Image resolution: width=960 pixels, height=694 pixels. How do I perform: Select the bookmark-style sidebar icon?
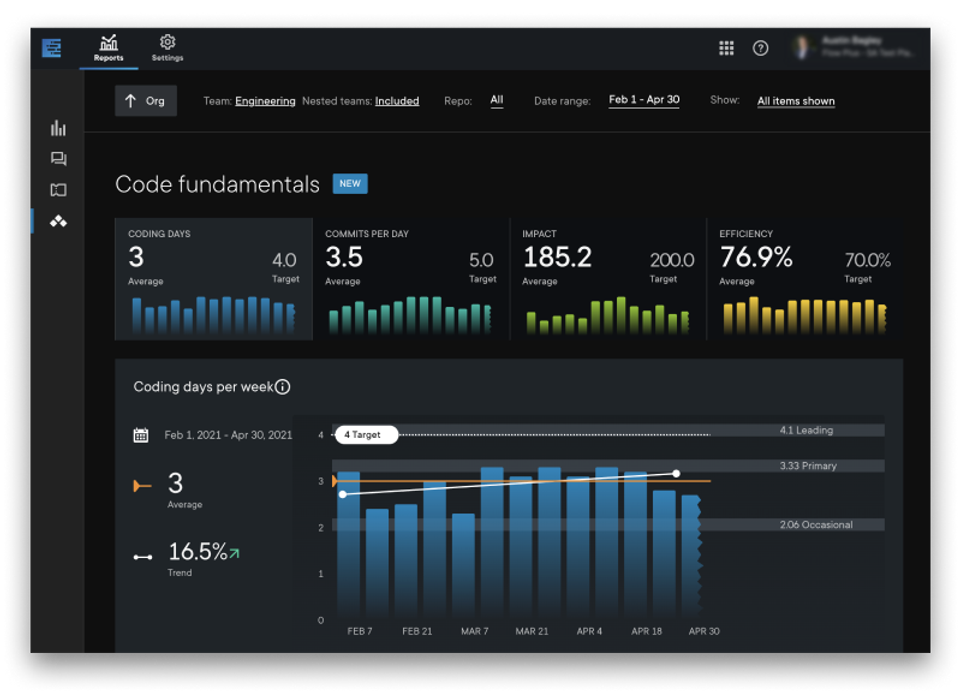point(58,189)
